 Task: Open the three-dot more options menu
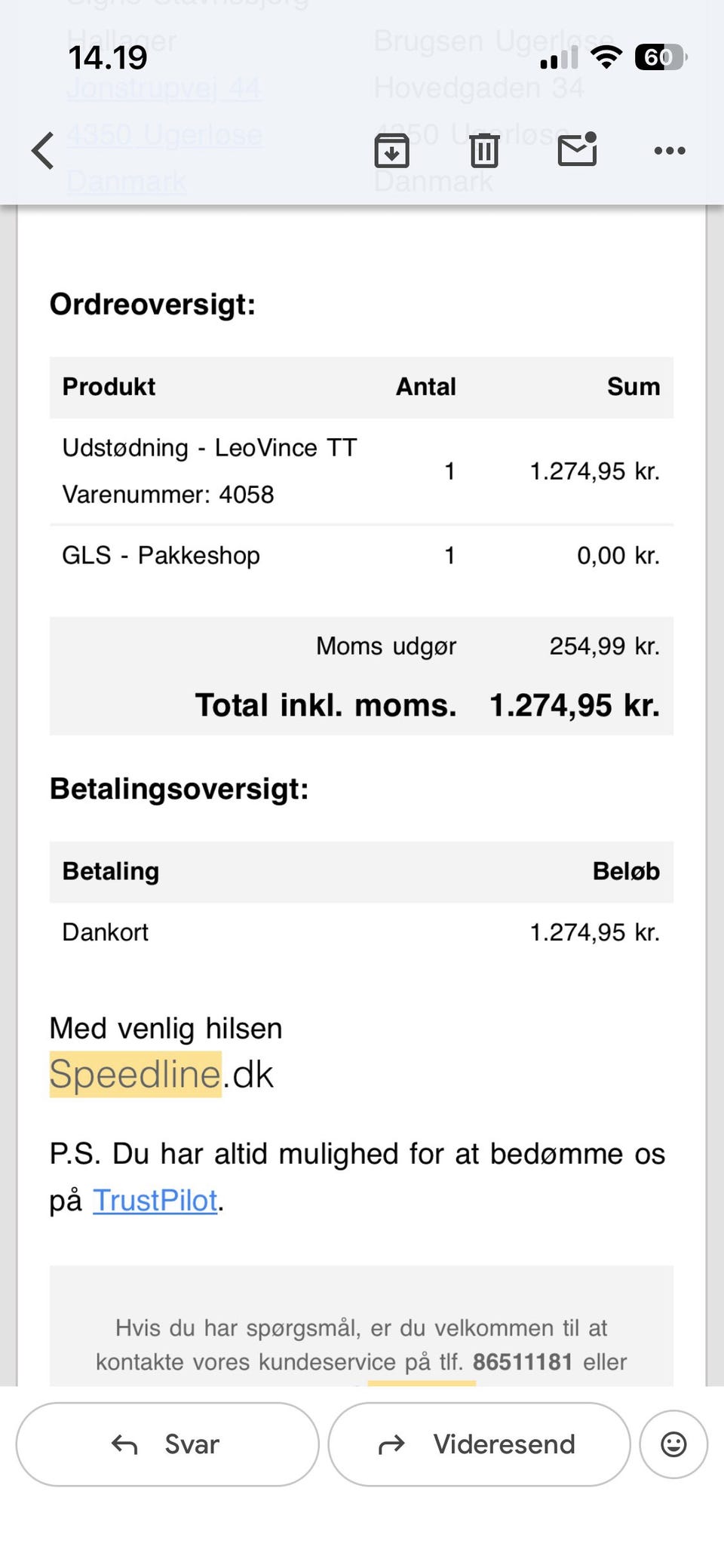pyautogui.click(x=670, y=151)
